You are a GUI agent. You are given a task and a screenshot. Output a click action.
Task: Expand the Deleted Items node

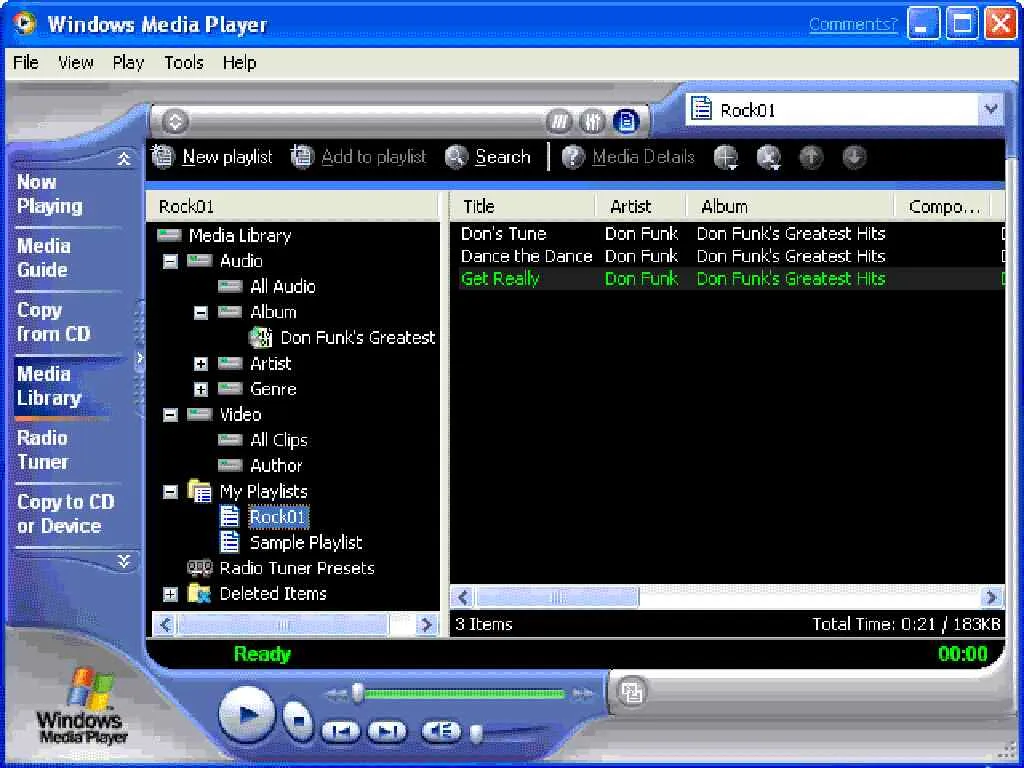170,594
